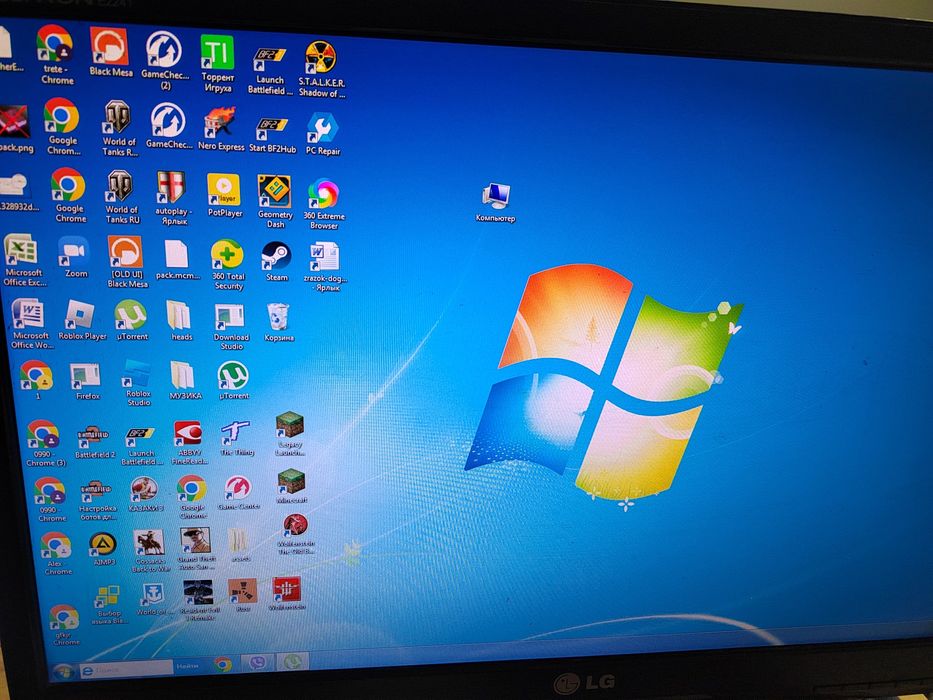Launch the Minecraft shortcut
Image resolution: width=933 pixels, height=700 pixels.
292,486
